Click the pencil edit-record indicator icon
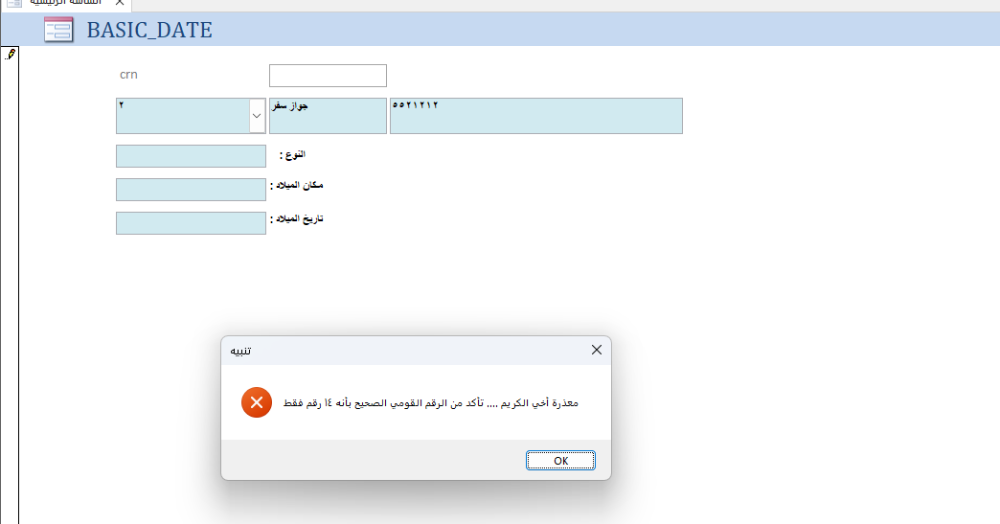1000x524 pixels. (x=10, y=55)
